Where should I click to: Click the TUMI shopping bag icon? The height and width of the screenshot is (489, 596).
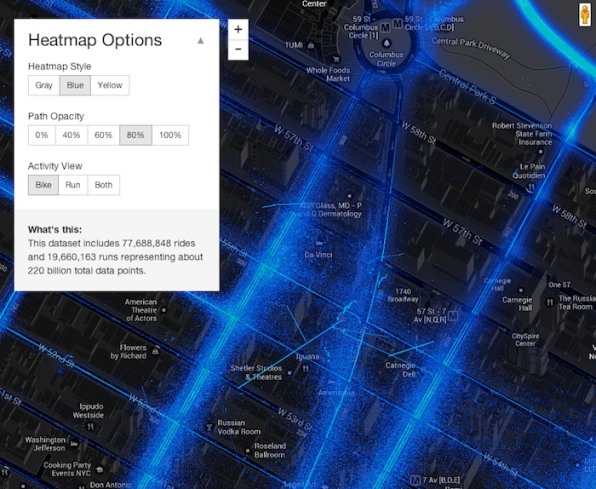311,45
